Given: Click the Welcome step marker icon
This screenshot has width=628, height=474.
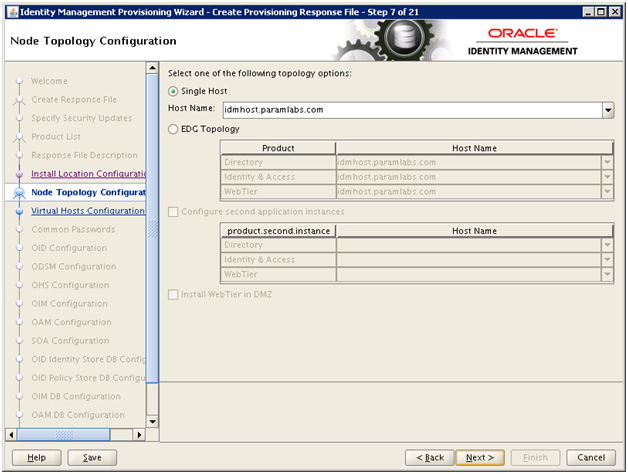Looking at the screenshot, I should click(19, 81).
